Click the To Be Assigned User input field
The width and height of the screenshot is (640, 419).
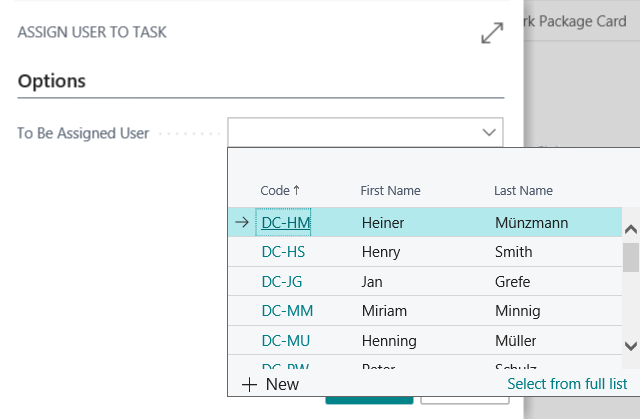click(352, 133)
